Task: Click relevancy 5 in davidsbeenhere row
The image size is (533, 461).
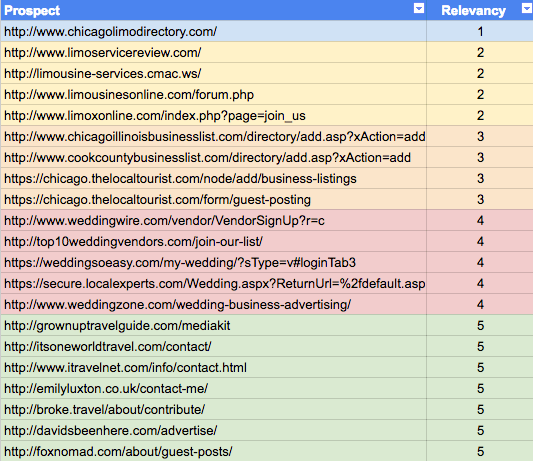Action: tap(480, 431)
